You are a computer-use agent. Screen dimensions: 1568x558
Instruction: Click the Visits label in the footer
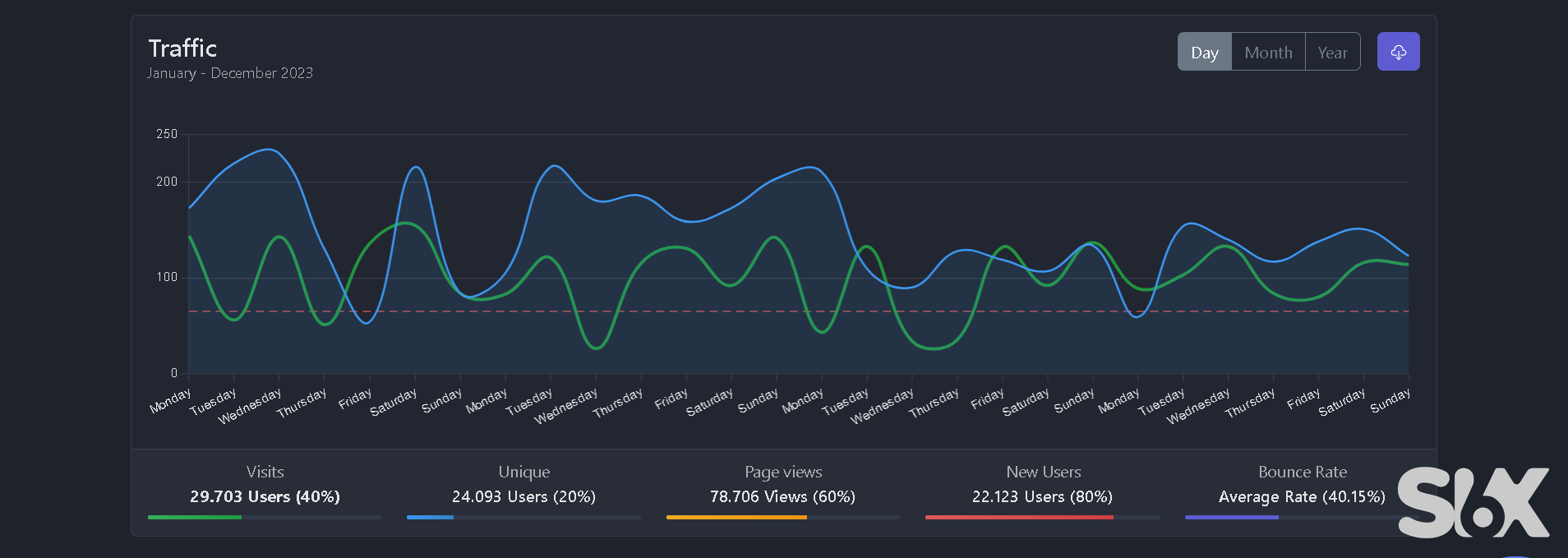coord(265,472)
